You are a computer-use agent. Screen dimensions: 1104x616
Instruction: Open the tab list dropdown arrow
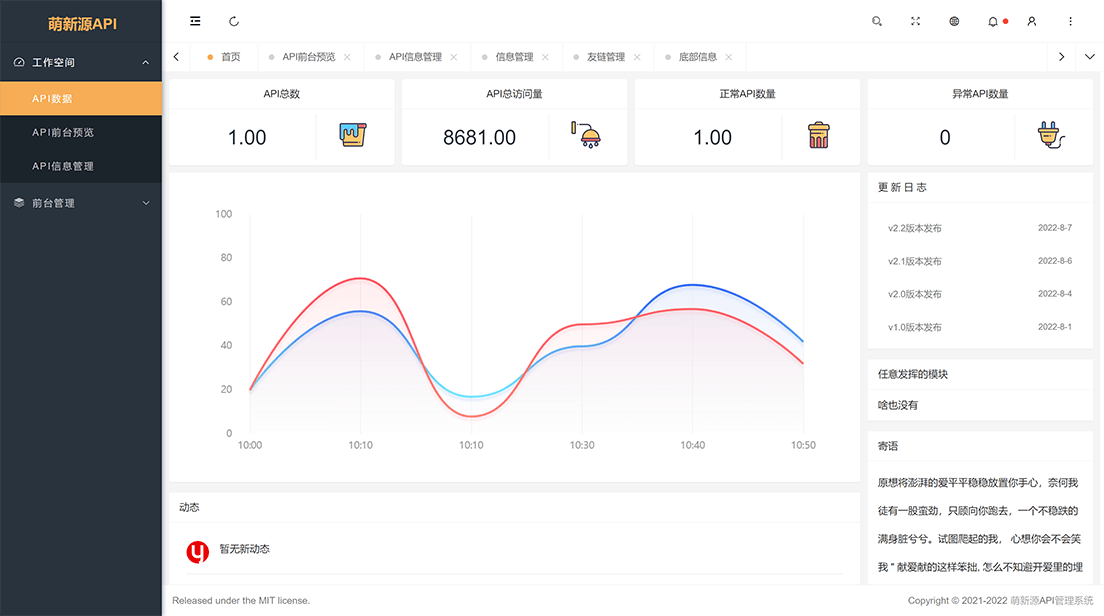coord(1090,57)
